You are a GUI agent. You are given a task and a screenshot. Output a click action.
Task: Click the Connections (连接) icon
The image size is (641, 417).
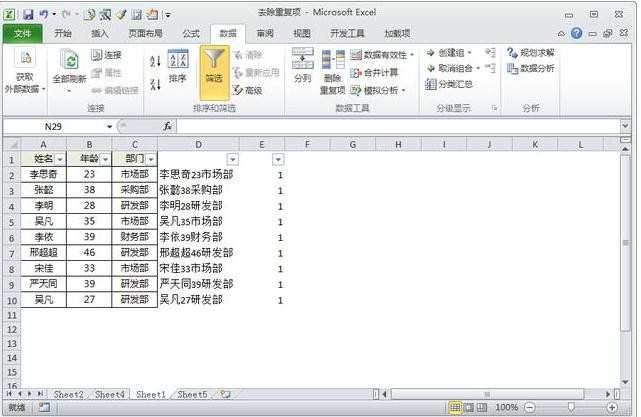pyautogui.click(x=96, y=54)
